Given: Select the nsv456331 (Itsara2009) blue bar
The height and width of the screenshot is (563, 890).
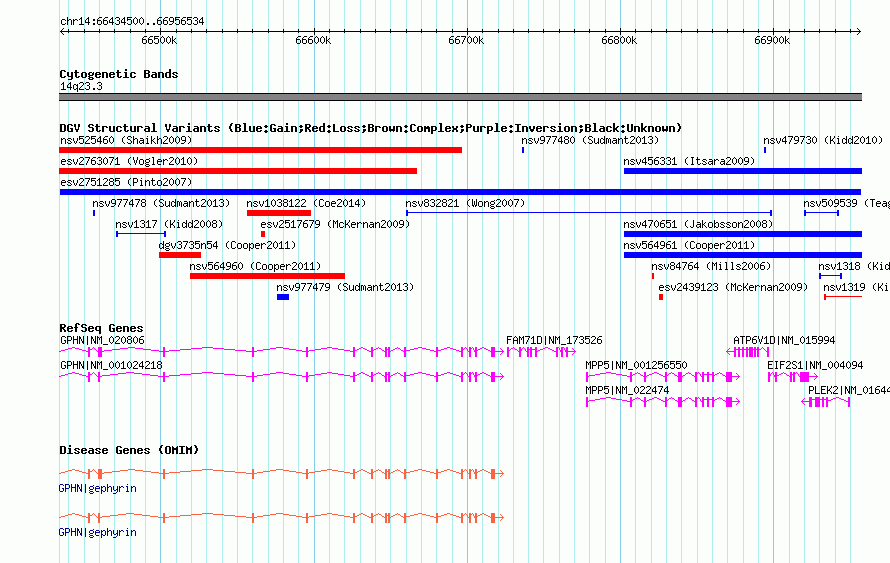Looking at the screenshot, I should (x=742, y=171).
